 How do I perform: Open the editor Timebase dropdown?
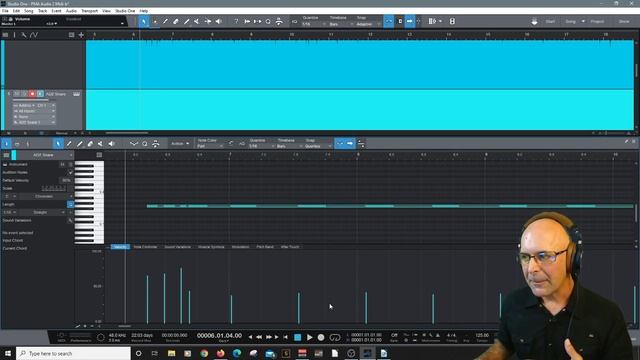tap(288, 146)
